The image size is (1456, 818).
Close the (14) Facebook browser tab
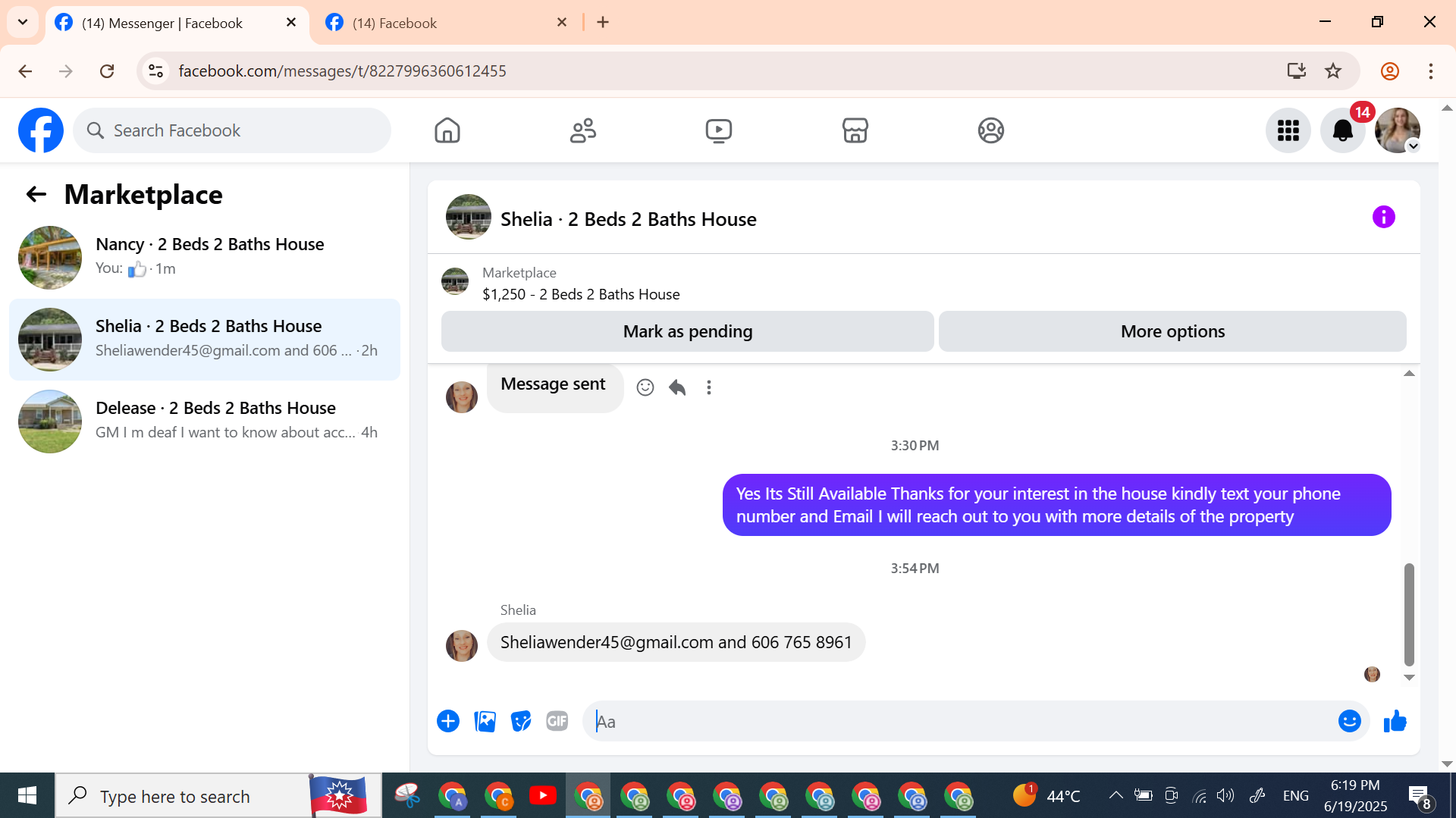point(562,23)
